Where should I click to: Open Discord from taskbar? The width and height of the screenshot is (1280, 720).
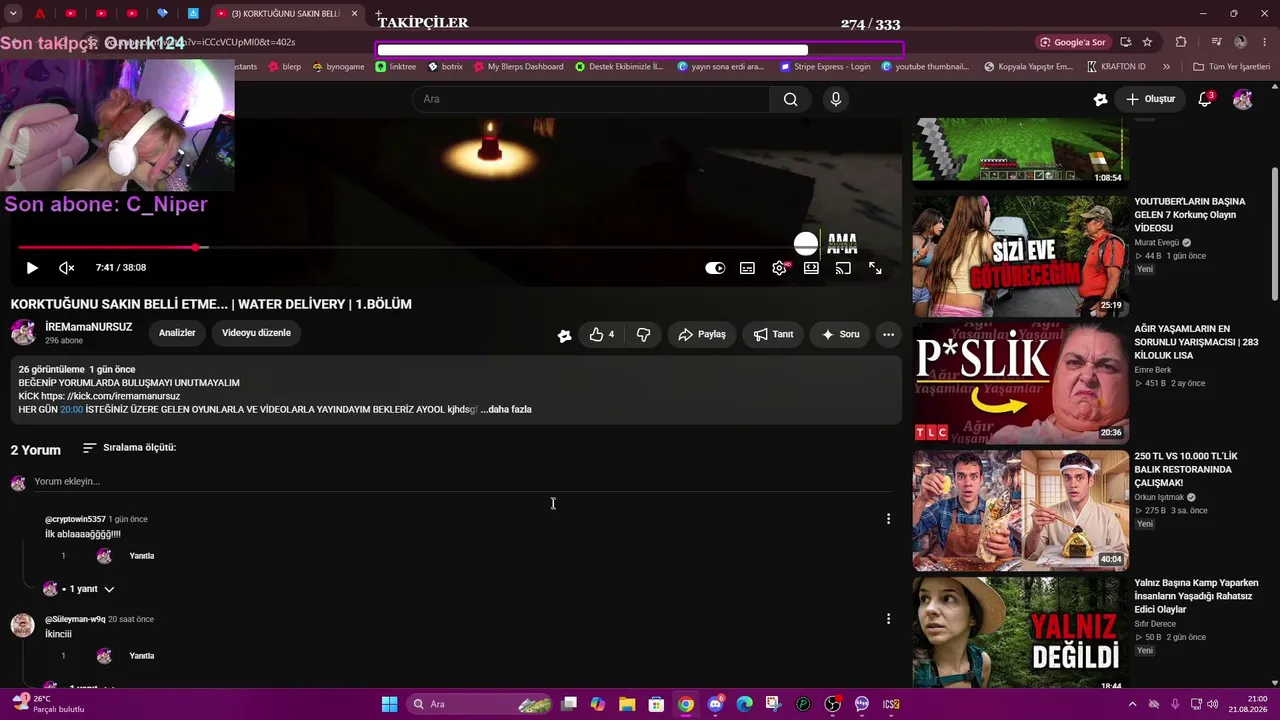coord(715,704)
